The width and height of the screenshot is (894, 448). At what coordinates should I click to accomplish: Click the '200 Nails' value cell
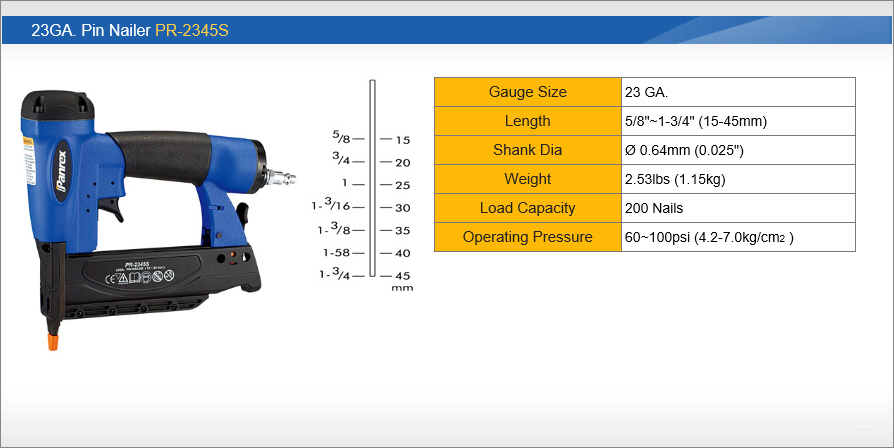[x=738, y=208]
